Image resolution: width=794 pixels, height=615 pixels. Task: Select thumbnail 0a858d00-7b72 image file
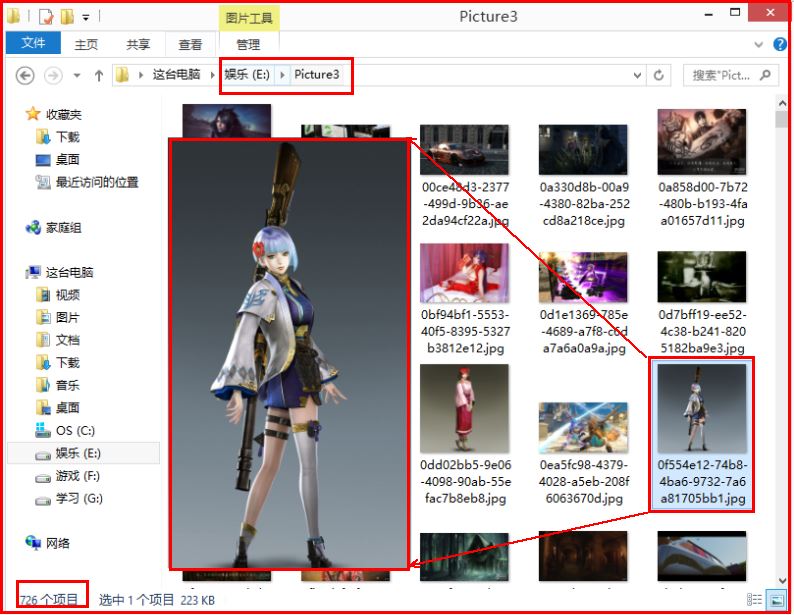(x=702, y=142)
